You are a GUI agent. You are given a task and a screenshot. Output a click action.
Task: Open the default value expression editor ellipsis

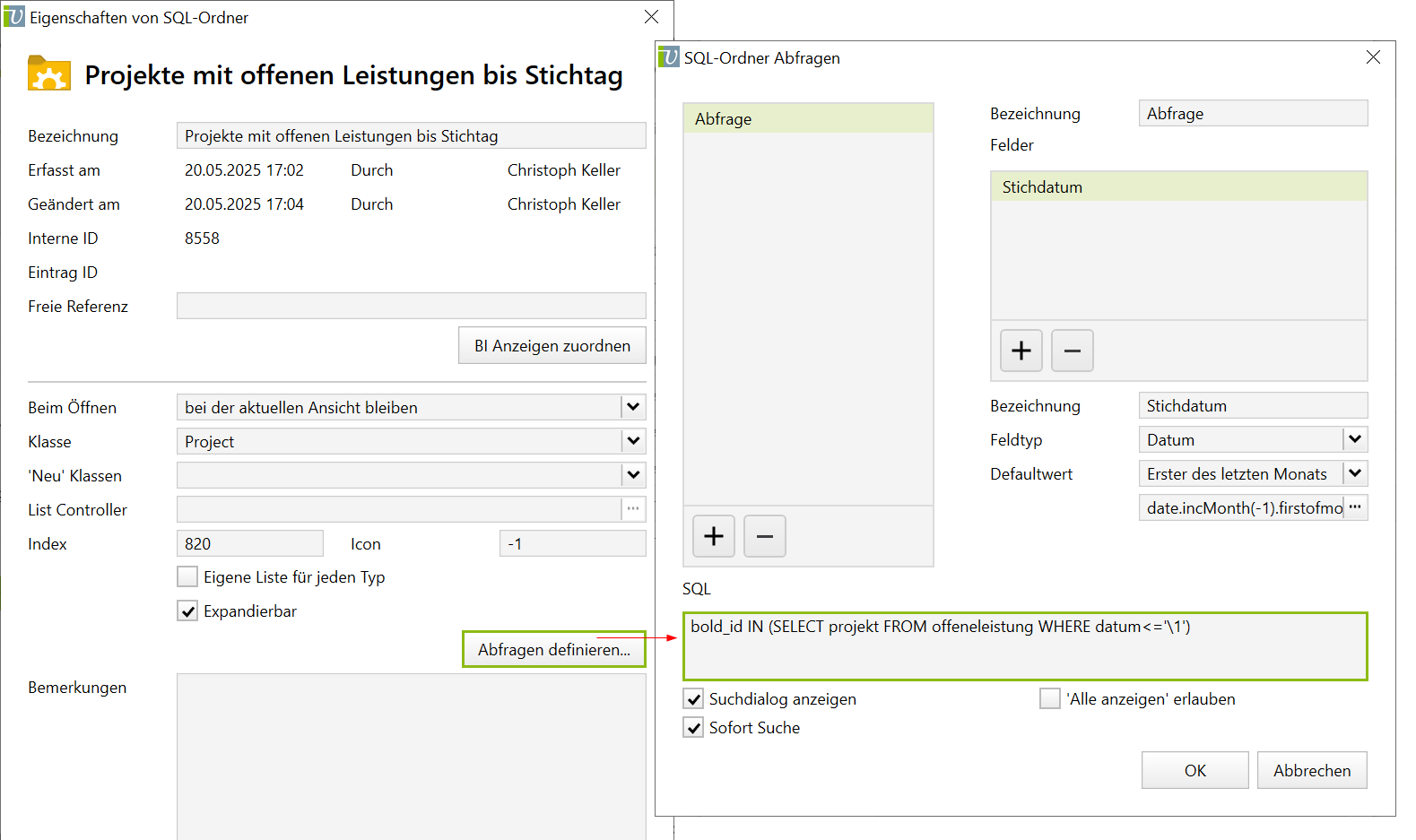click(x=1355, y=507)
